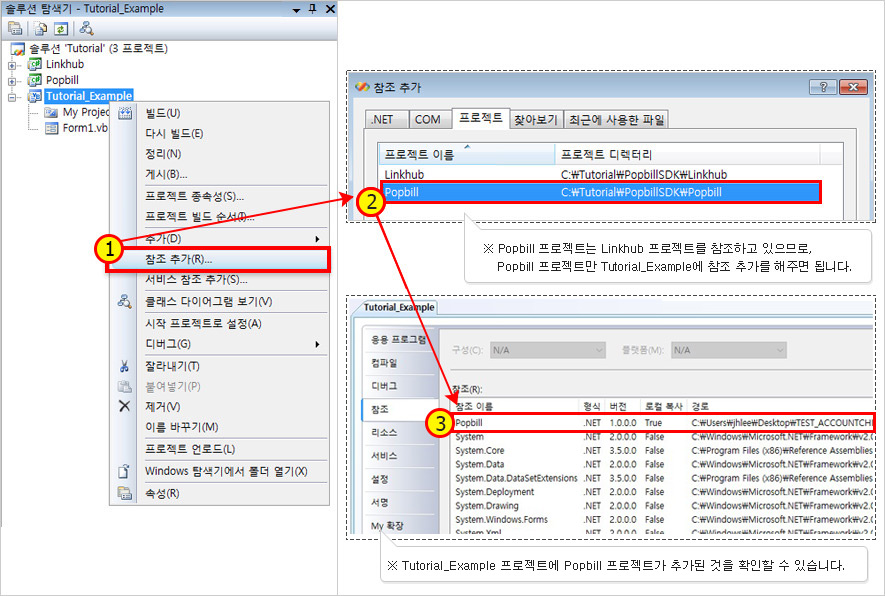The image size is (885, 596).
Task: Select 프로젝트 언로드(L) menu item
Action: click(x=219, y=449)
